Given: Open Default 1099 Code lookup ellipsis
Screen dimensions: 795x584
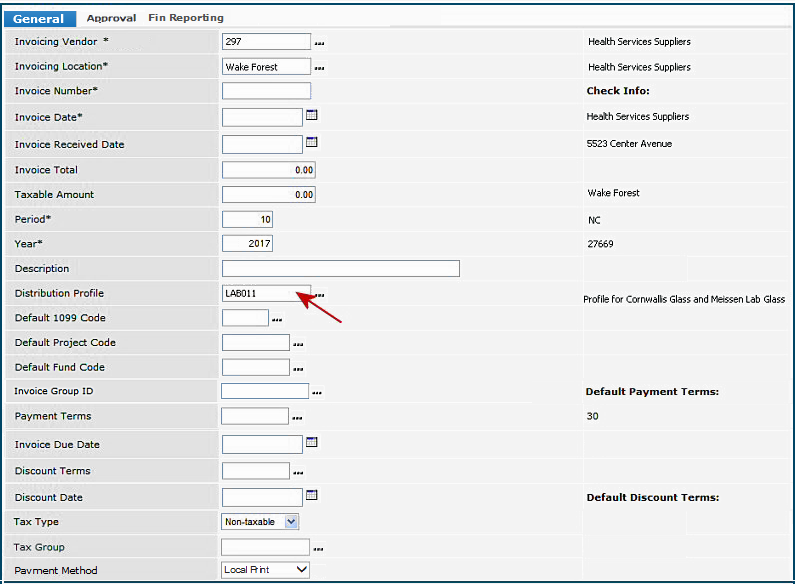Looking at the screenshot, I should pyautogui.click(x=277, y=320).
